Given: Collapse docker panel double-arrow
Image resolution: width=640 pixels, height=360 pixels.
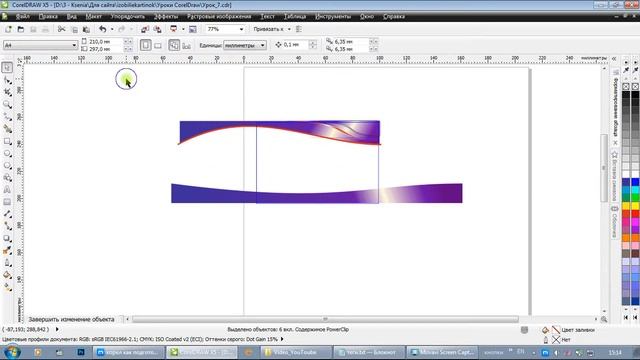Looking at the screenshot, I should [614, 59].
